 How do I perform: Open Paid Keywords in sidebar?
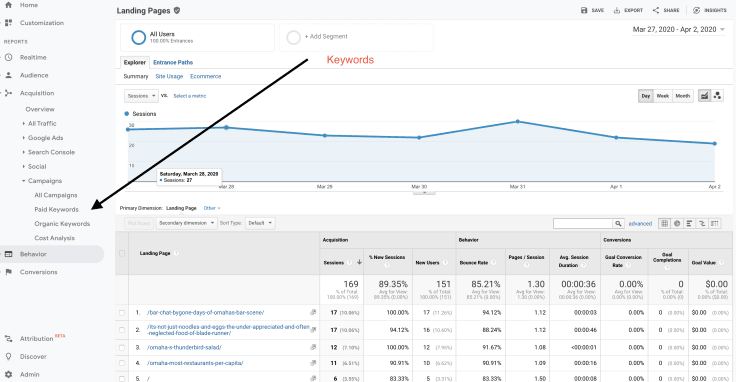[x=56, y=209]
